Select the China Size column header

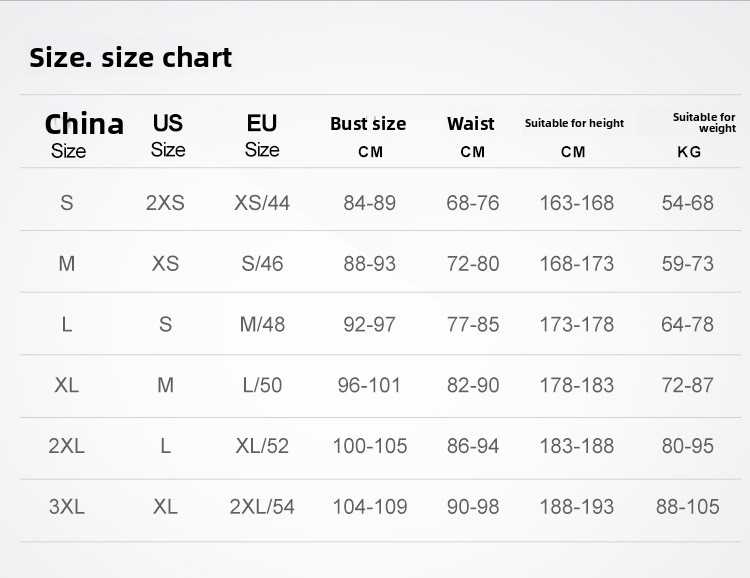pos(84,135)
